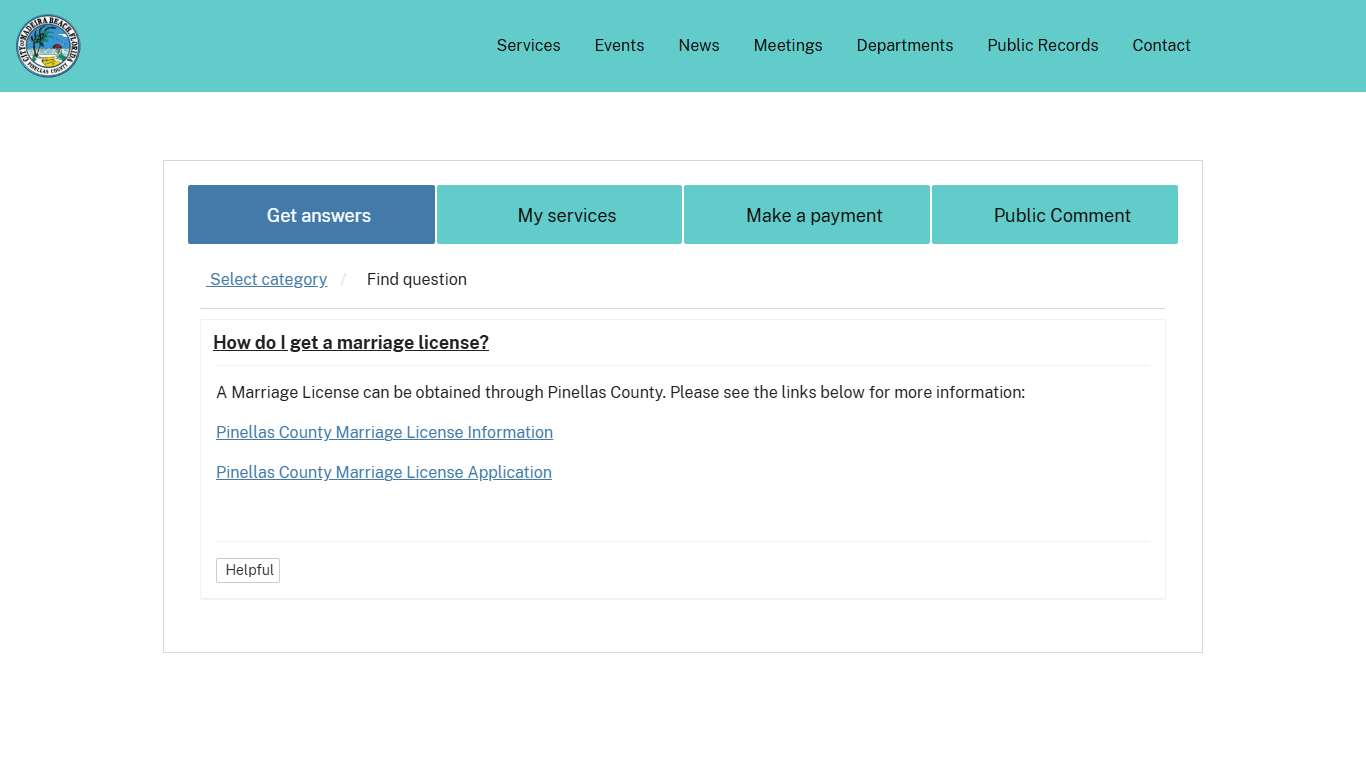
Task: Click the City of Madeira Beach seal logo
Action: (x=48, y=46)
